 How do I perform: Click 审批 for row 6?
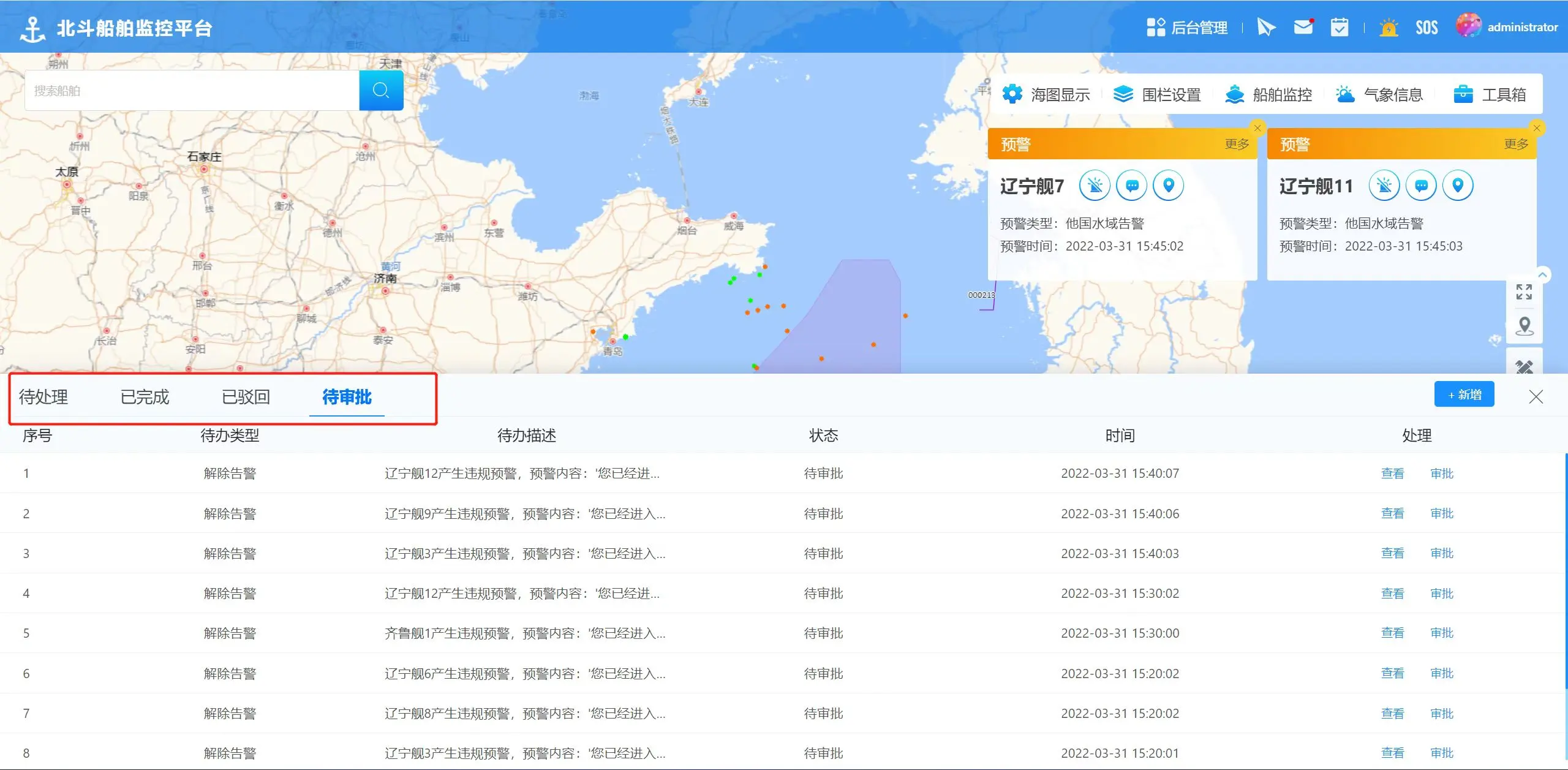pos(1442,673)
